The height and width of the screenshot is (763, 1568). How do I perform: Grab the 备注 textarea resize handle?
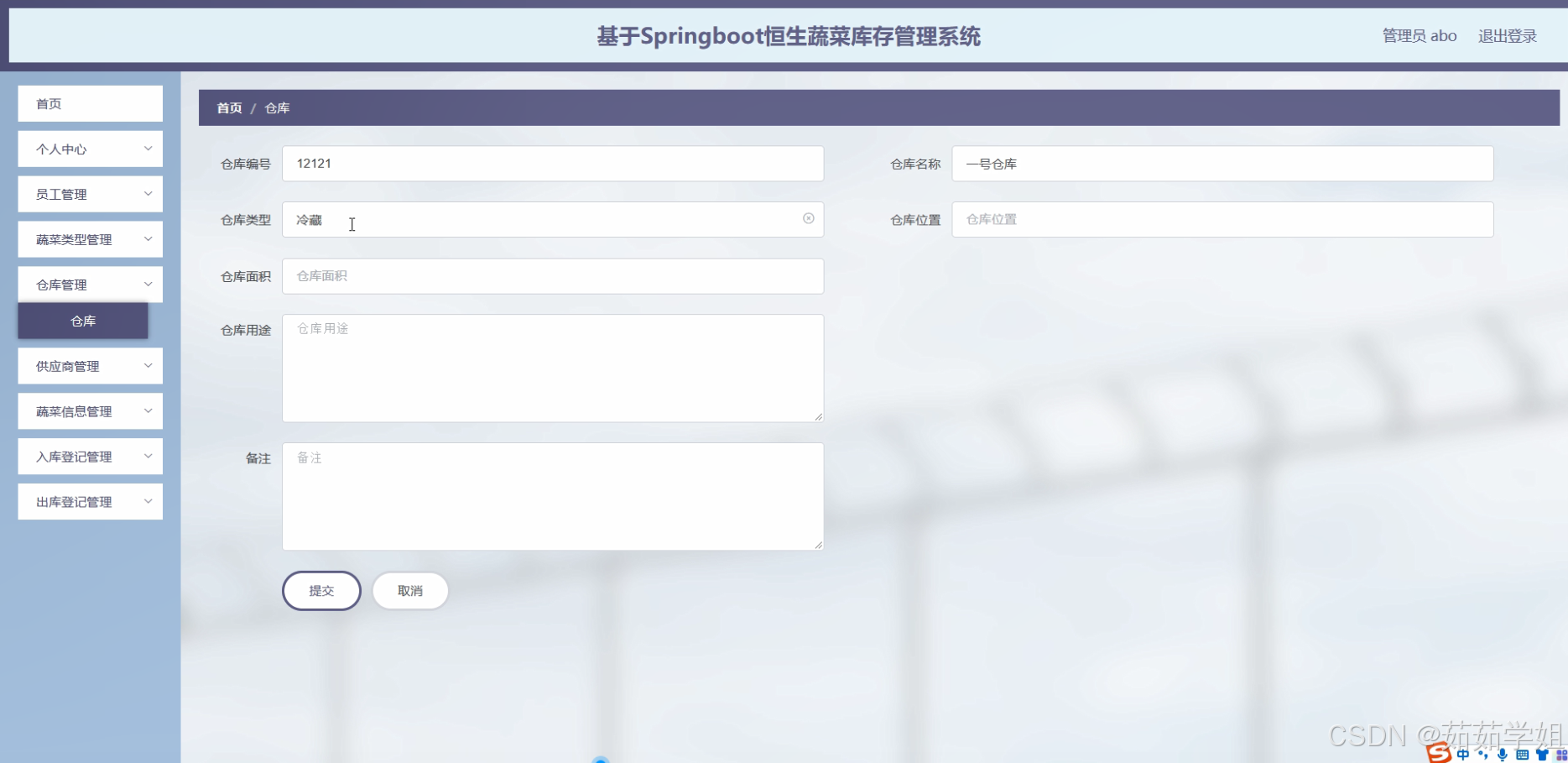point(819,546)
